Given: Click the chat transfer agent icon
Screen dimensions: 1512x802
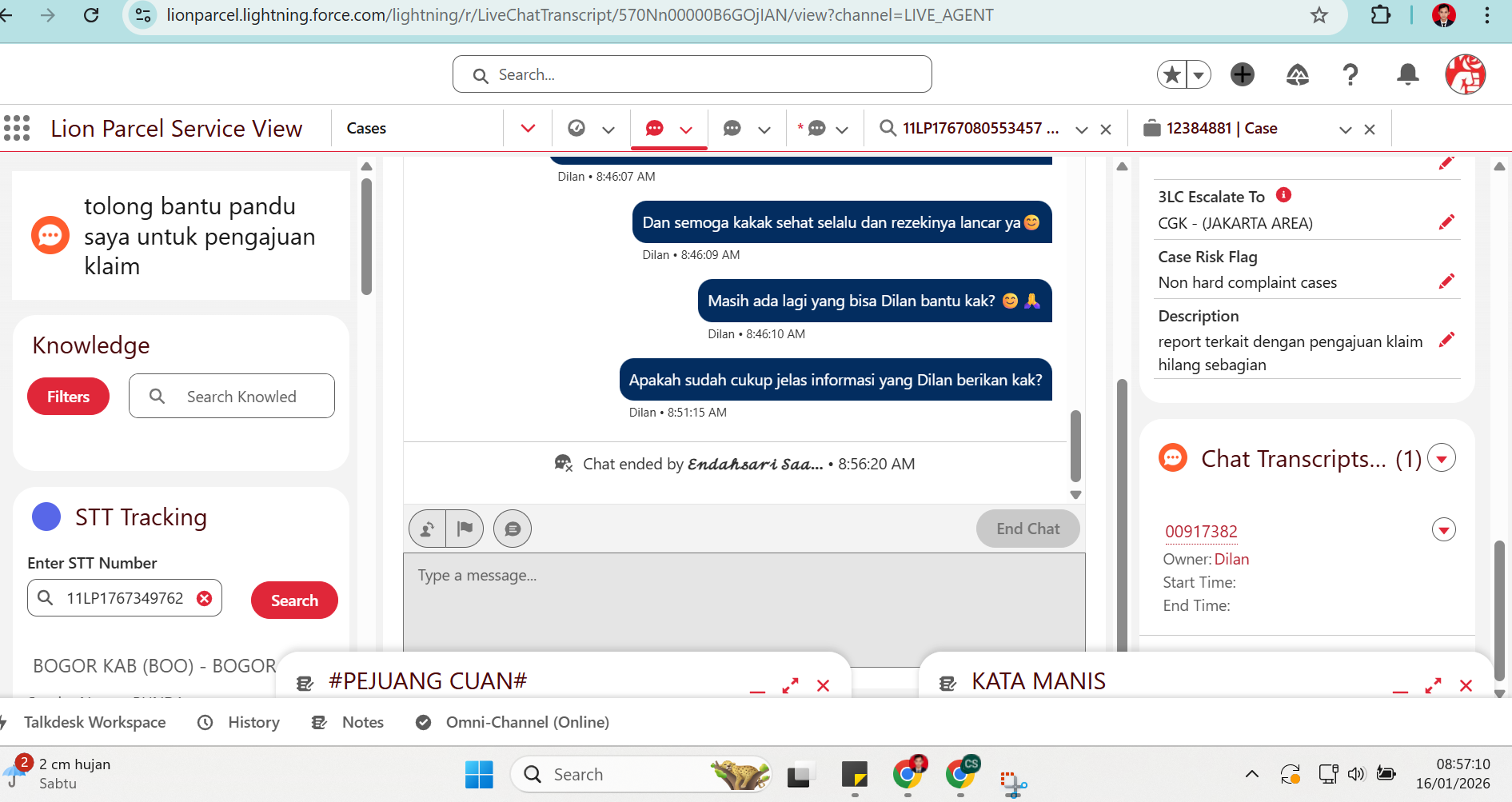Looking at the screenshot, I should click(428, 529).
